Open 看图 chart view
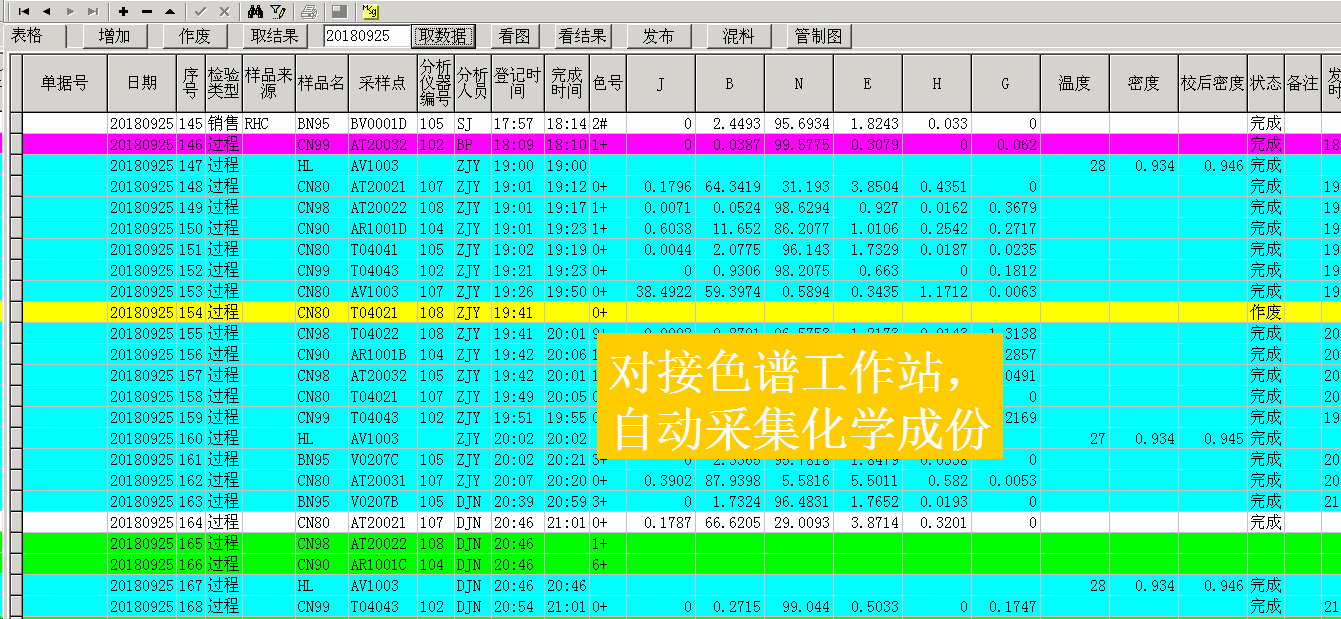1341x619 pixels. tap(514, 37)
